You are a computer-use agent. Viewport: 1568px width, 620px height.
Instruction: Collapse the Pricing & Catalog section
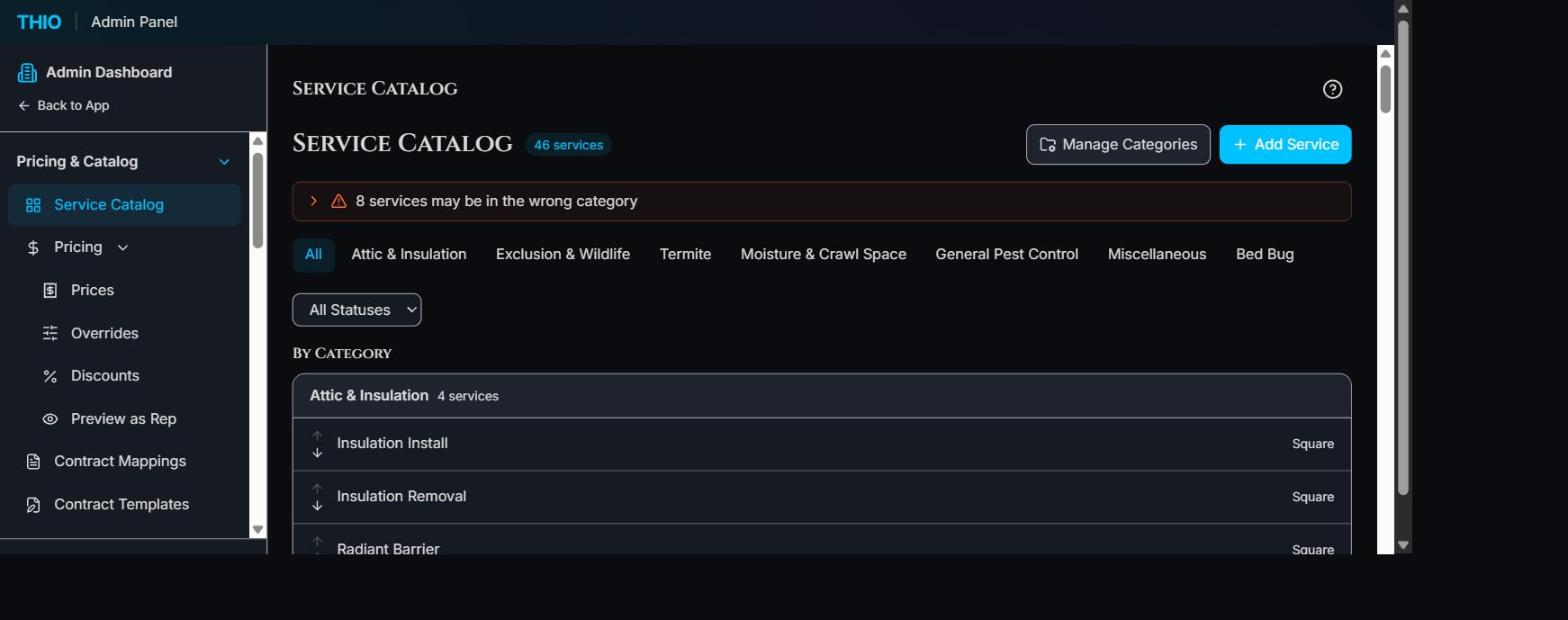(224, 162)
